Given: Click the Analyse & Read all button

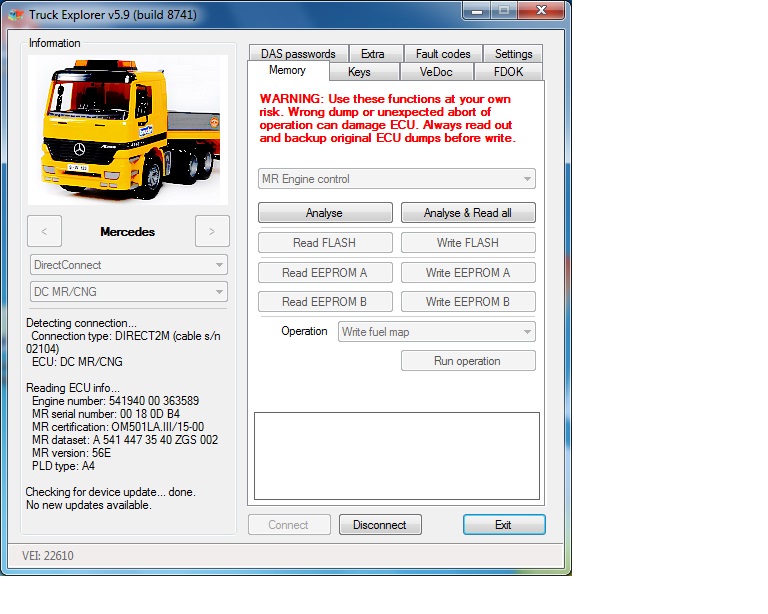Looking at the screenshot, I should [468, 213].
